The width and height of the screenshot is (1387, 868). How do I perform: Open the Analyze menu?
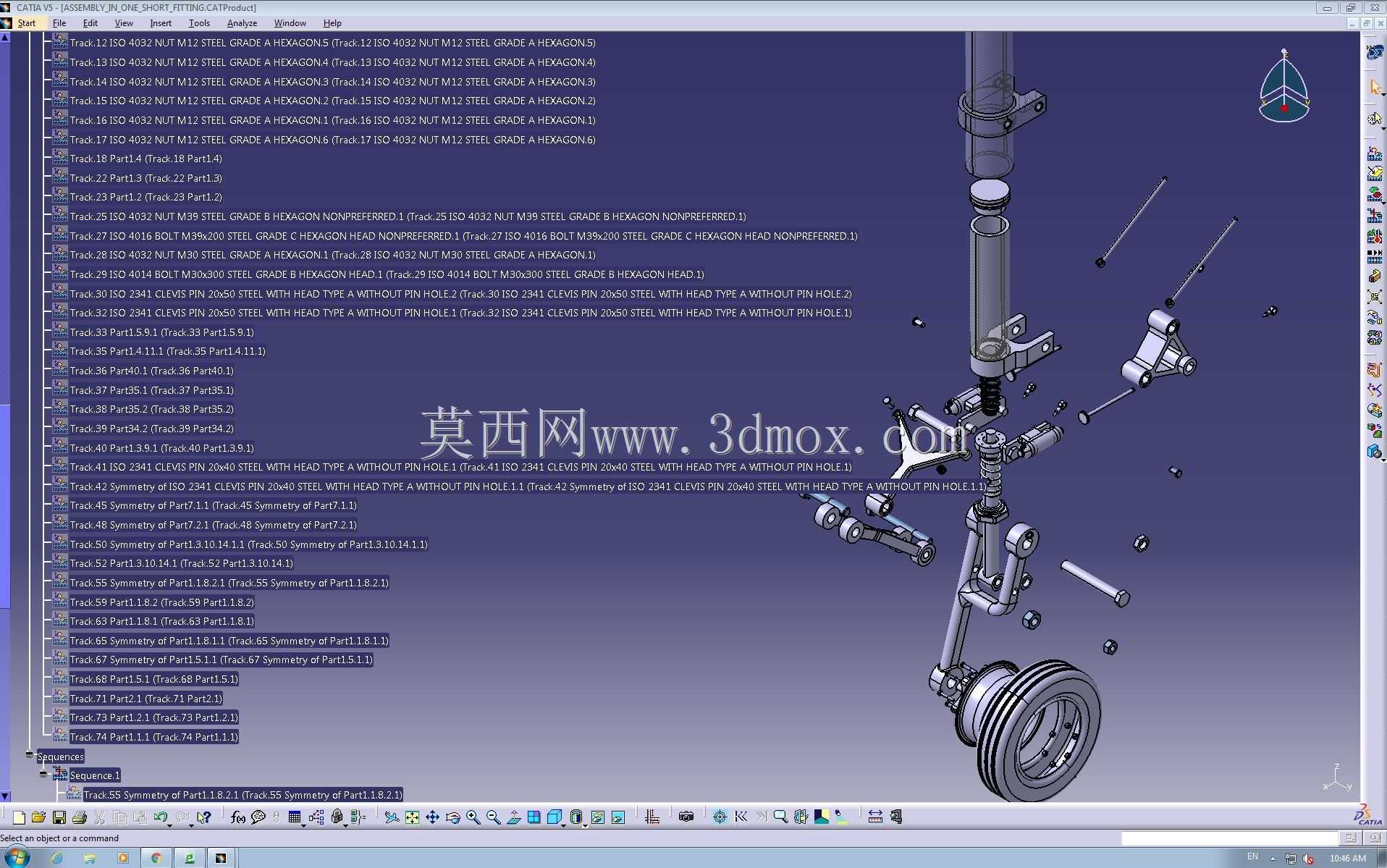pyautogui.click(x=243, y=23)
